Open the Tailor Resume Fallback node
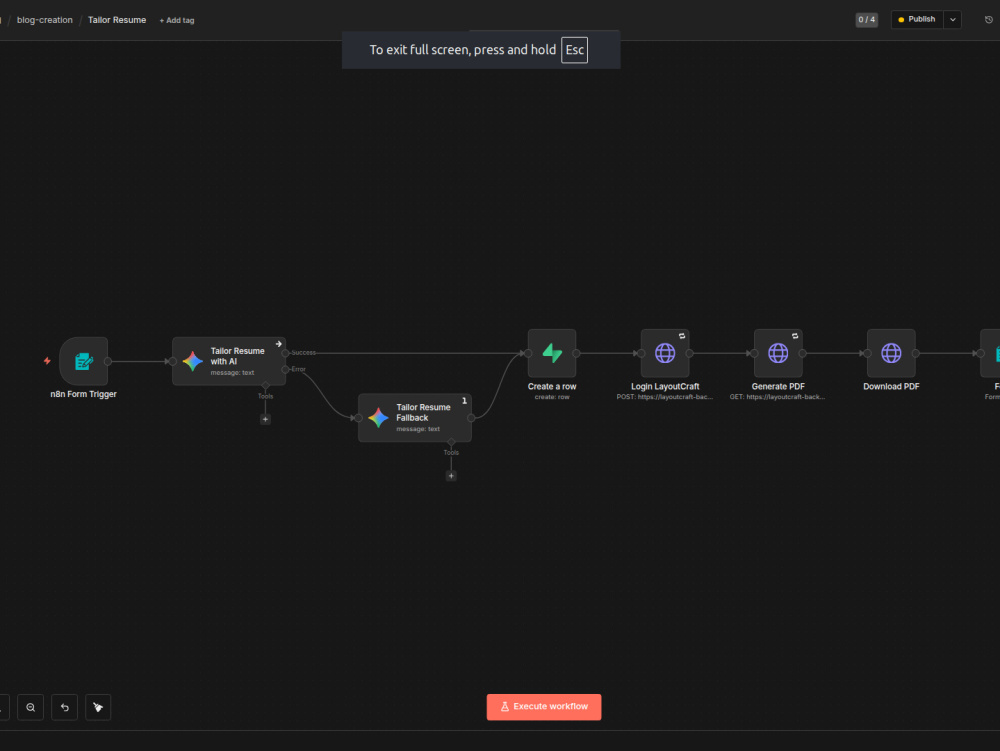 (x=415, y=418)
